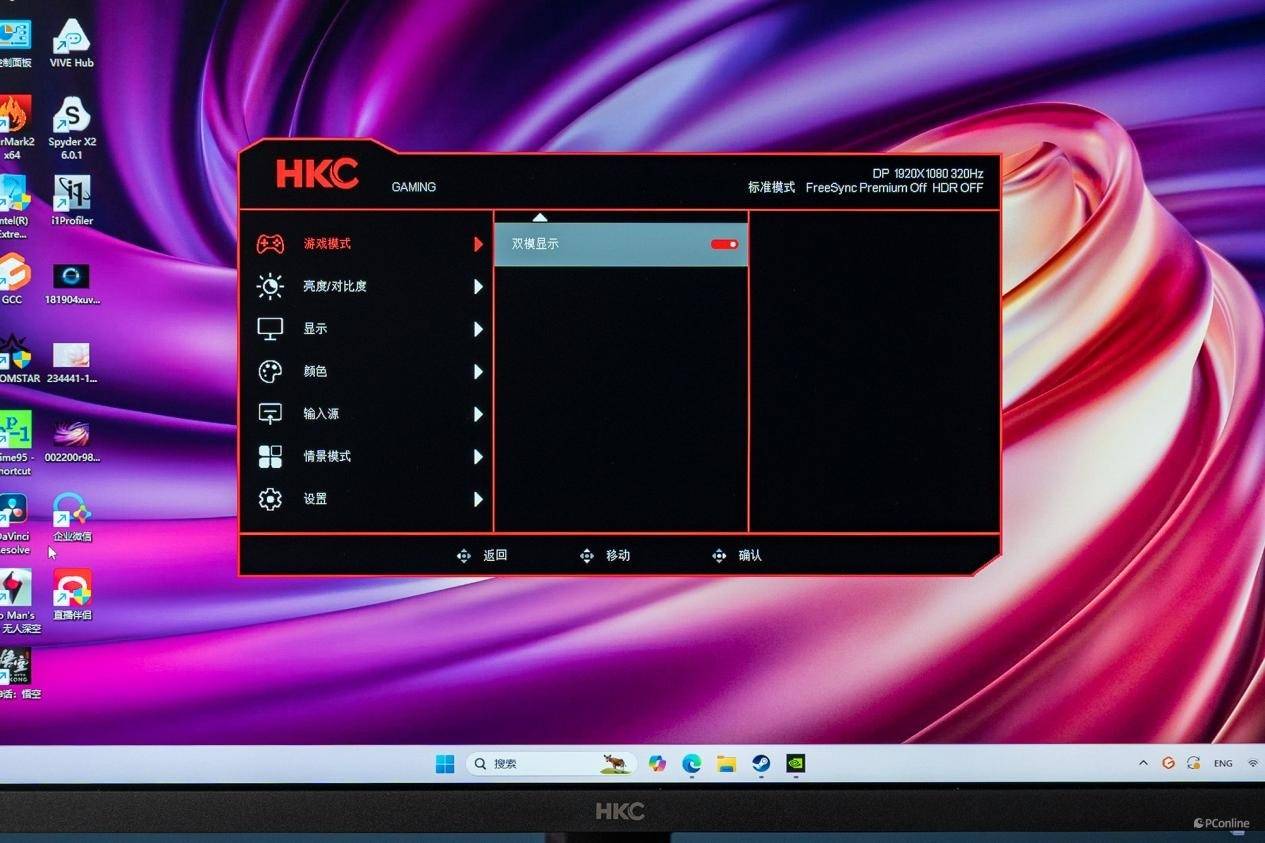Expand the 颜色 submenu arrow

(478, 372)
